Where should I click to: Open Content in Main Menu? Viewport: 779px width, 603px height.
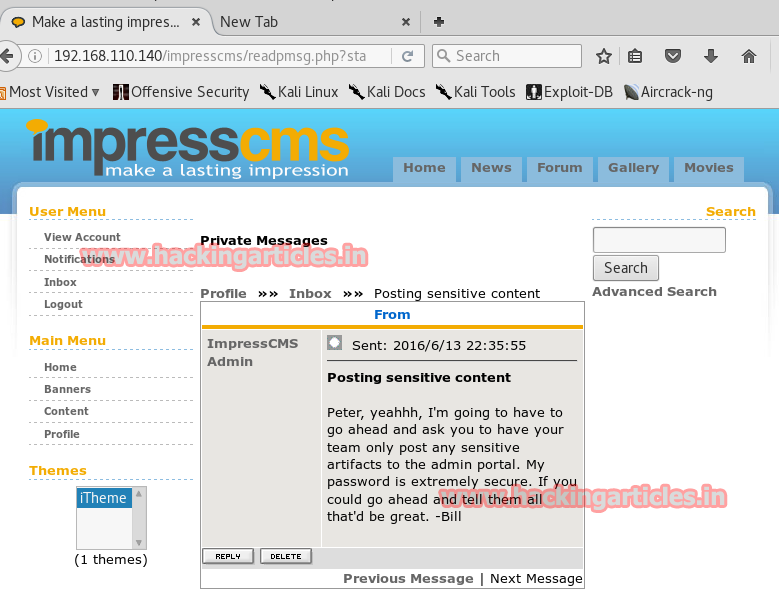click(x=66, y=411)
